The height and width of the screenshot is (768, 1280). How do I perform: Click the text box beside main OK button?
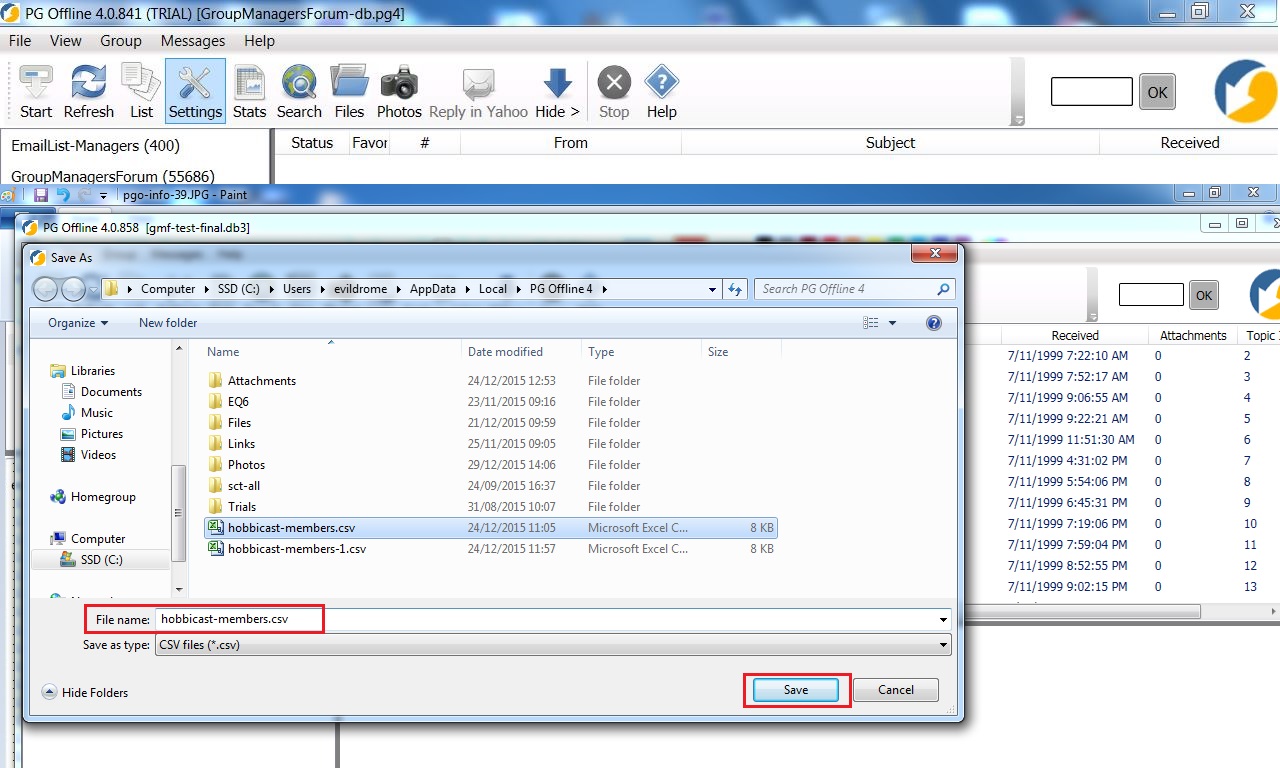coord(1092,91)
